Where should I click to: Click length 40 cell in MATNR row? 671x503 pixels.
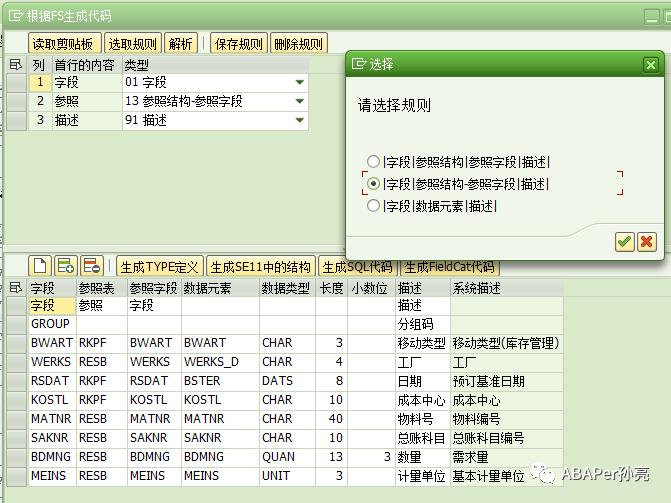tap(332, 419)
